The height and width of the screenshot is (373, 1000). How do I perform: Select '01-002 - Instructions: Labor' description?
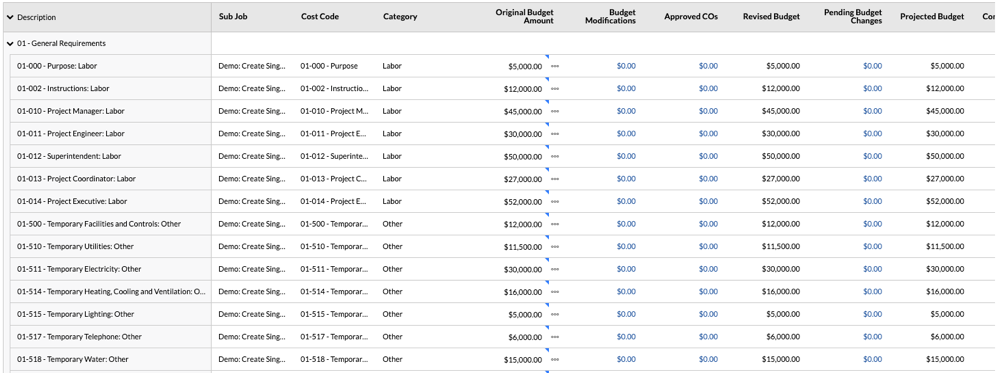tap(63, 89)
